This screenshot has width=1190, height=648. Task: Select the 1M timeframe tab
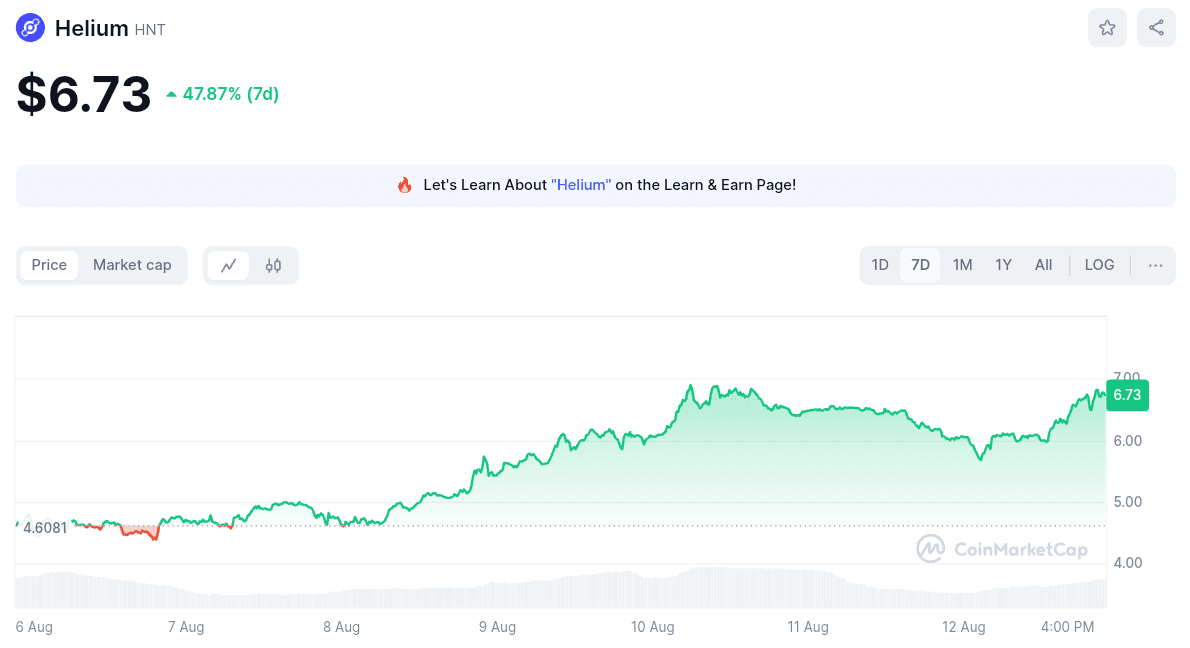point(962,265)
